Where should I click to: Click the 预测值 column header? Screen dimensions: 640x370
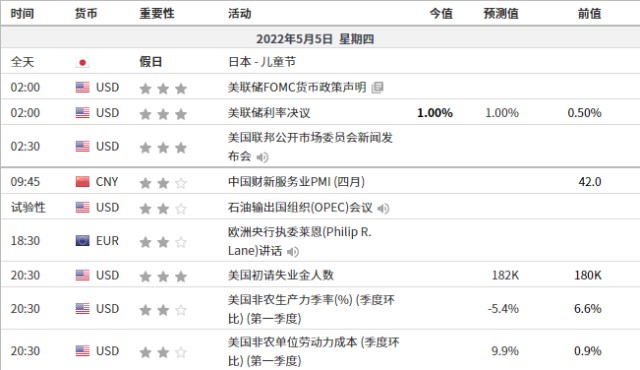click(x=501, y=13)
